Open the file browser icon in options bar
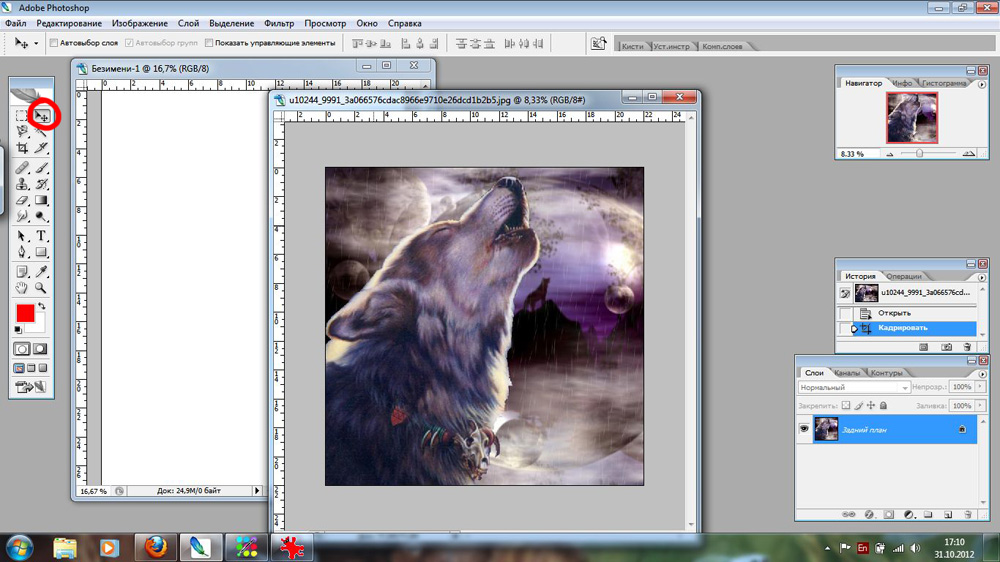Viewport: 1000px width, 562px height. pyautogui.click(x=598, y=43)
